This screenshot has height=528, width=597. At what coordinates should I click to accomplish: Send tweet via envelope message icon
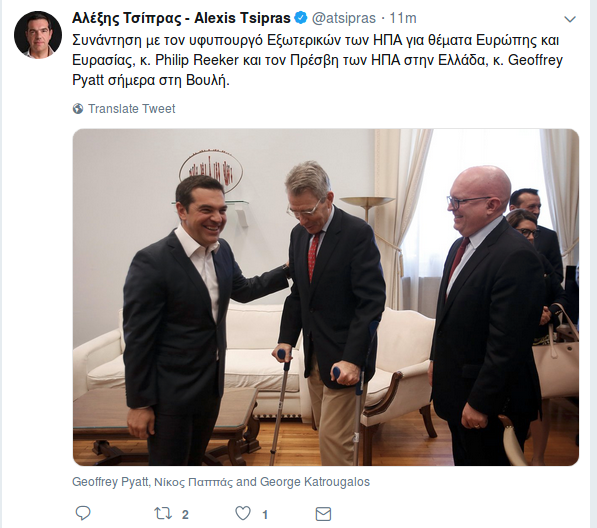coord(323,514)
